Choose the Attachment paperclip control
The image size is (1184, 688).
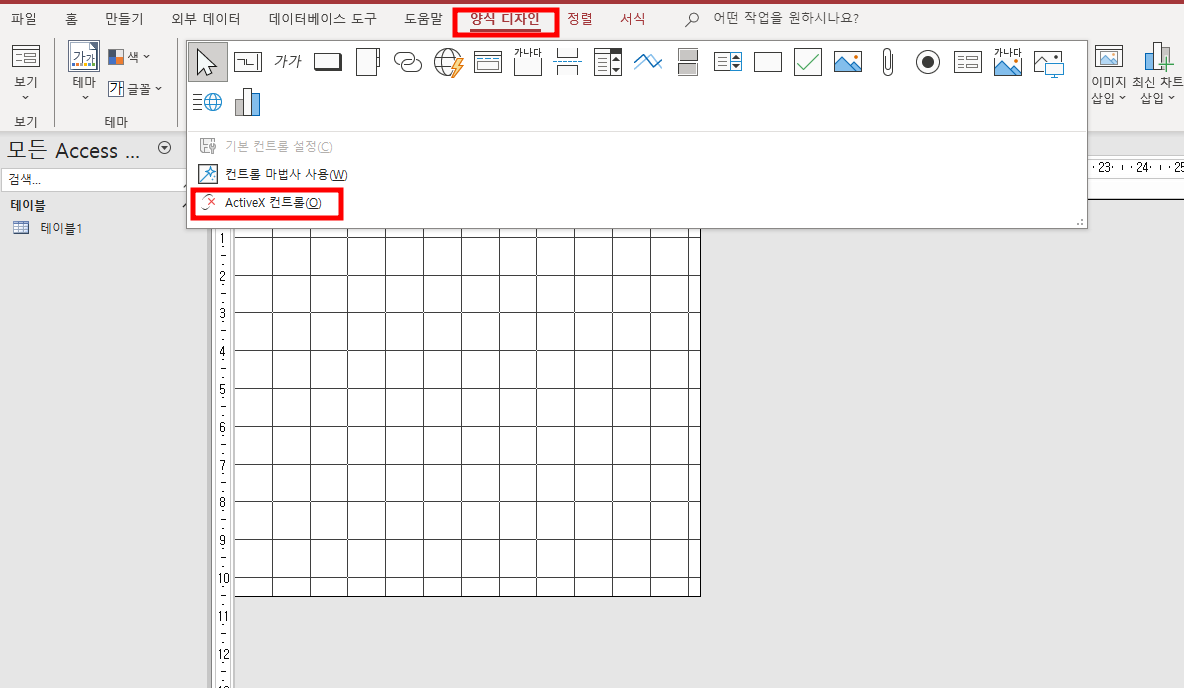coord(887,62)
